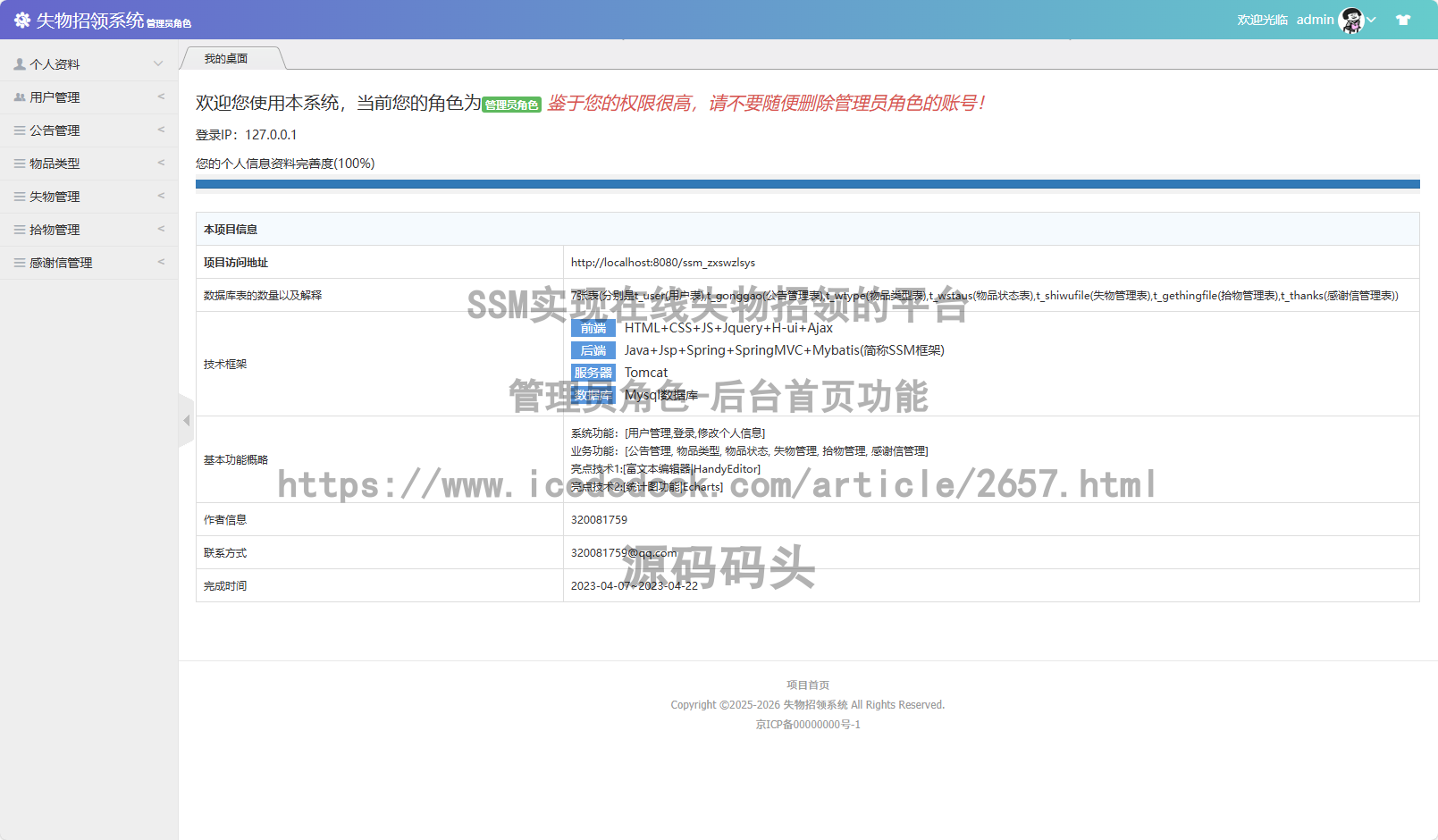This screenshot has width=1438, height=840.
Task: Expand the 个人资料 menu chevron
Action: [158, 63]
